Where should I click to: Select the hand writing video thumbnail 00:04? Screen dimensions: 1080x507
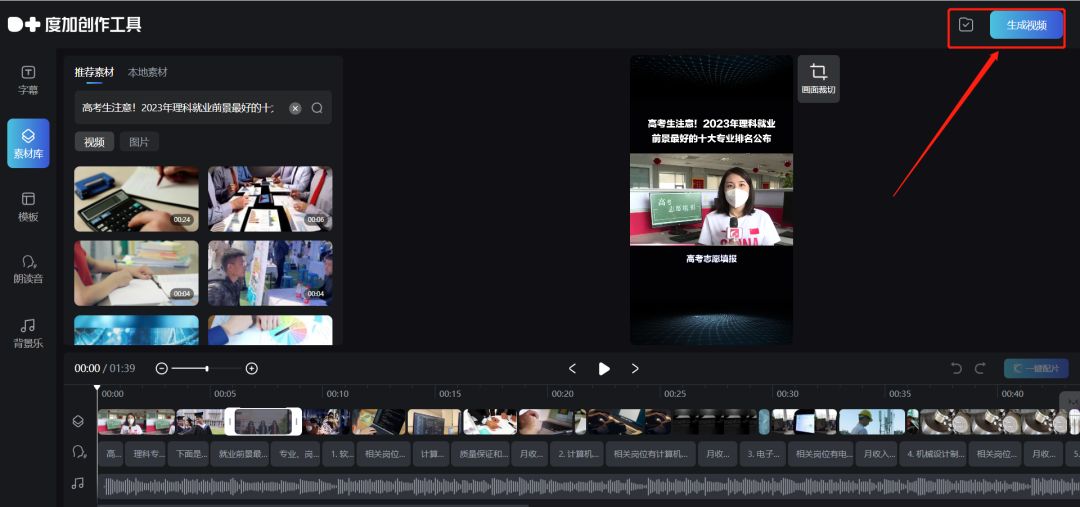click(x=136, y=273)
